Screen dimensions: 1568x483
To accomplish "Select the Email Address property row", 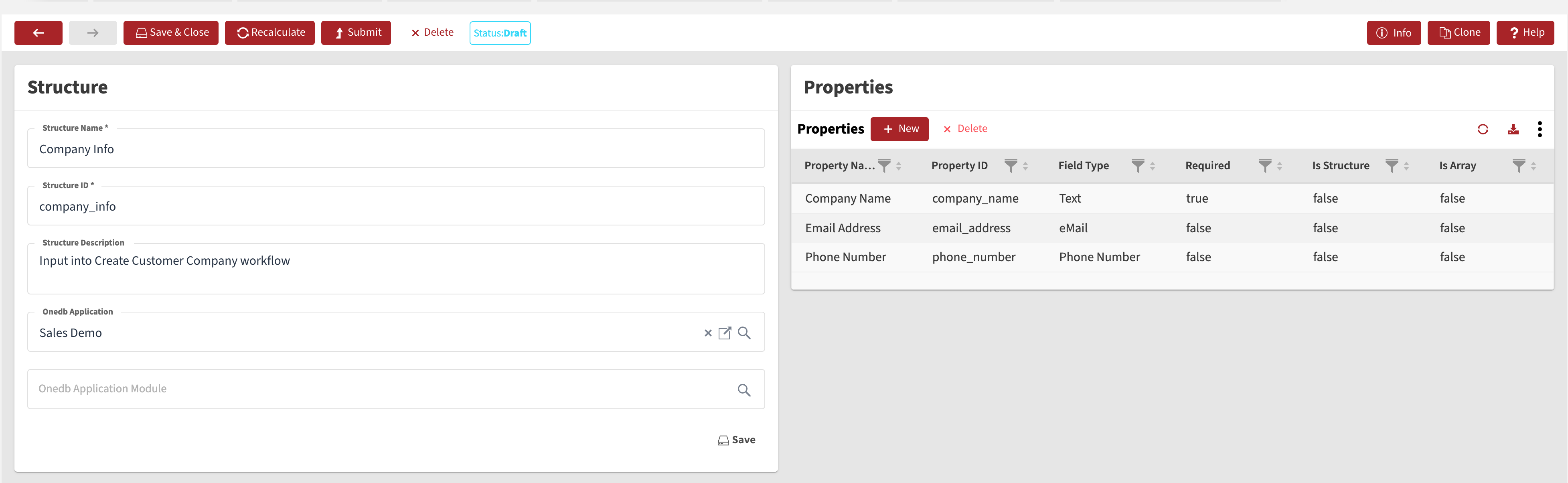I will tap(843, 228).
